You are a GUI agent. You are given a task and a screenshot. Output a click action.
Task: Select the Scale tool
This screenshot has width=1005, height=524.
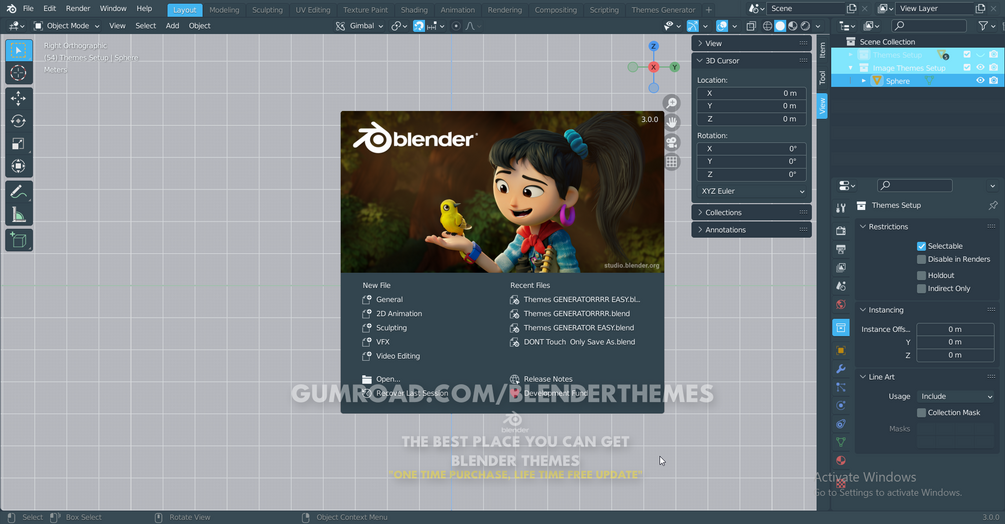click(19, 143)
